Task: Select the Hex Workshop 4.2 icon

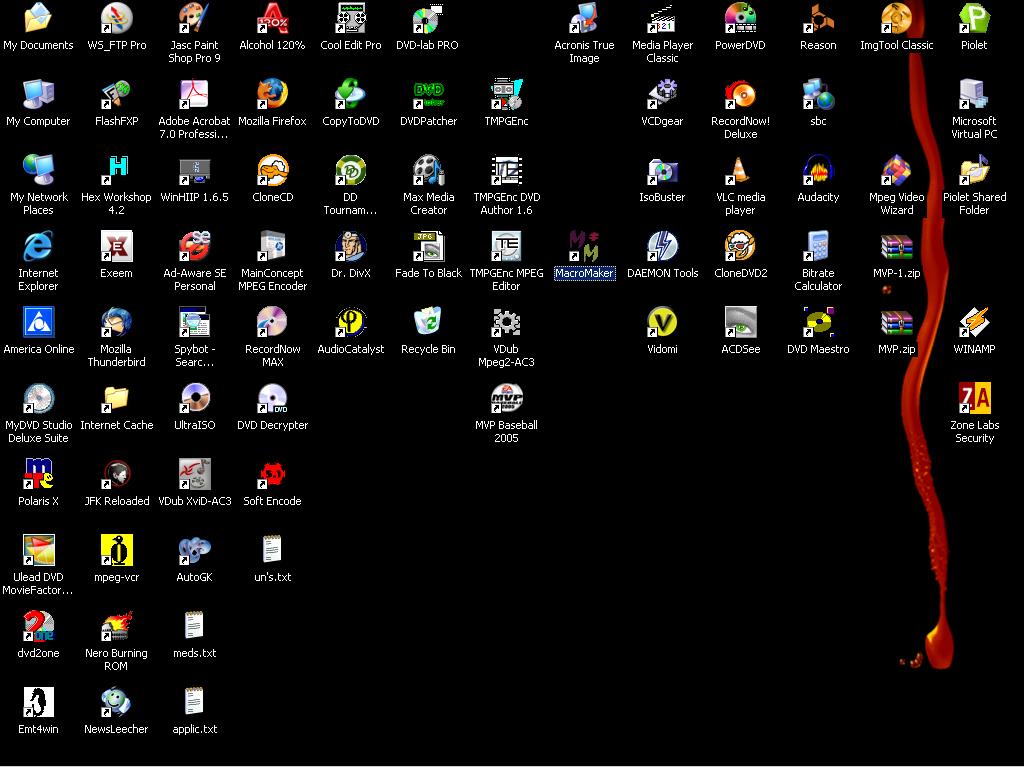Action: click(117, 170)
